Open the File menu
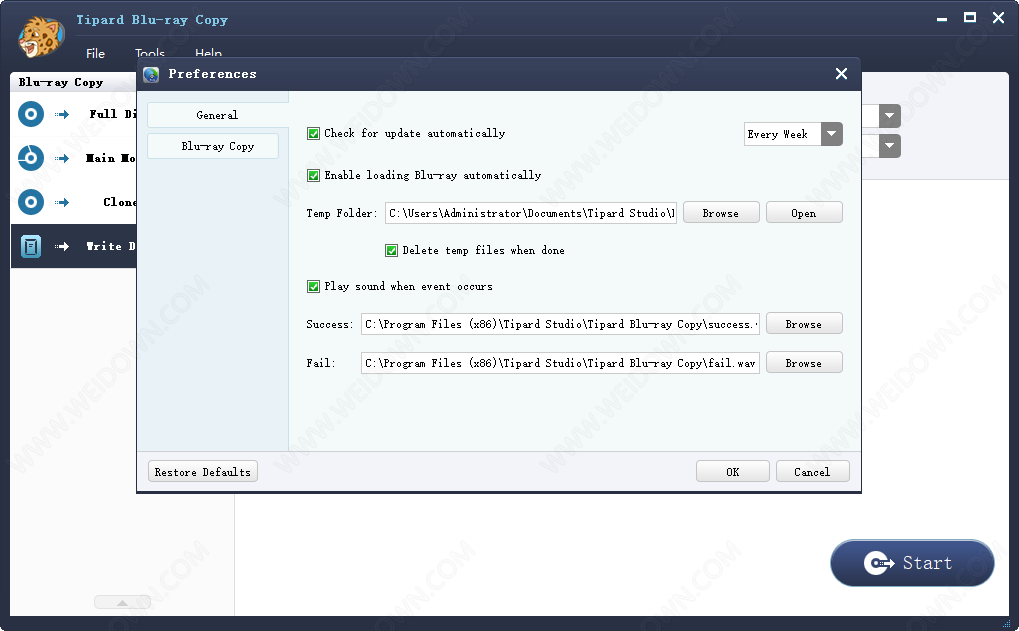Image resolution: width=1019 pixels, height=631 pixels. (x=95, y=53)
